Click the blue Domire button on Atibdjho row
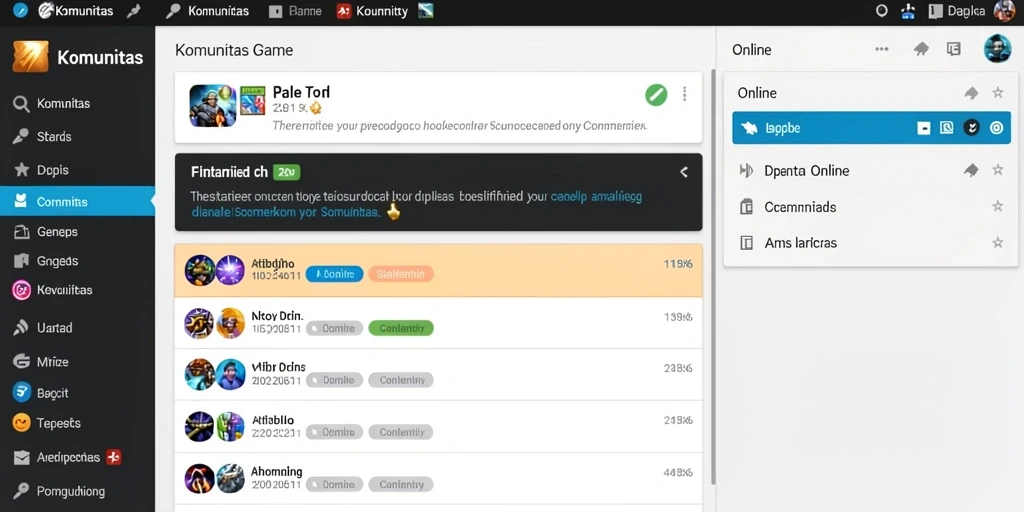Screen dimensions: 1024x512 pos(334,274)
